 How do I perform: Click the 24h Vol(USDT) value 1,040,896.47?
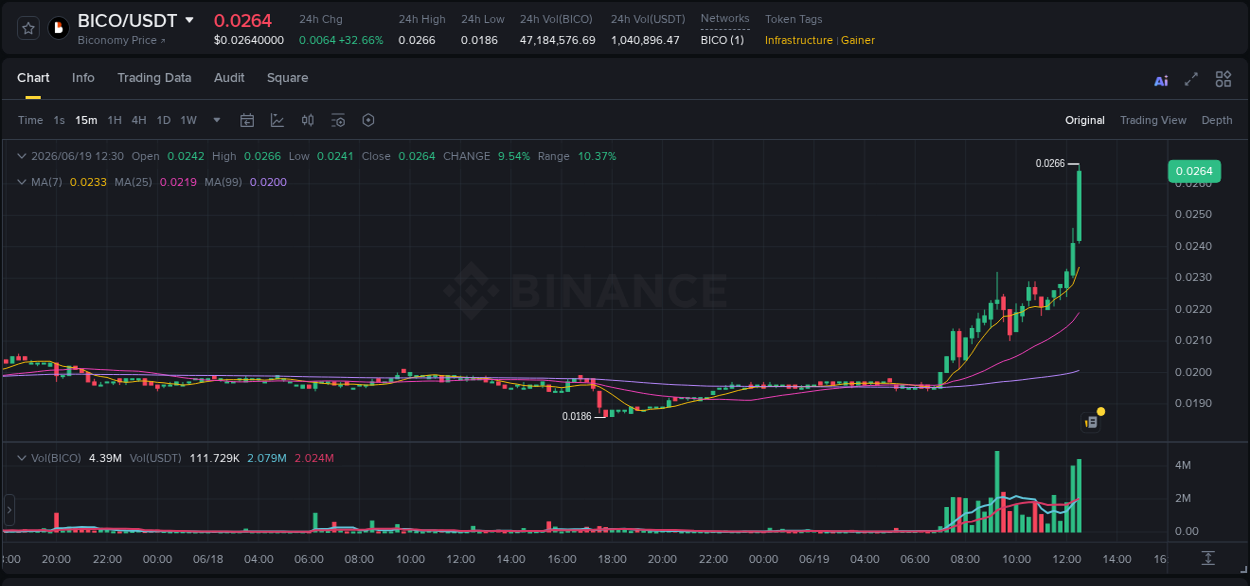point(645,40)
